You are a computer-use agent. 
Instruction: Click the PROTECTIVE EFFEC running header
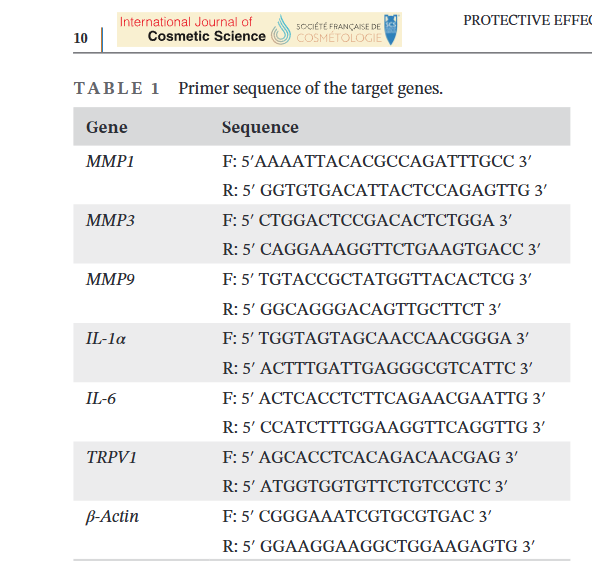[527, 20]
